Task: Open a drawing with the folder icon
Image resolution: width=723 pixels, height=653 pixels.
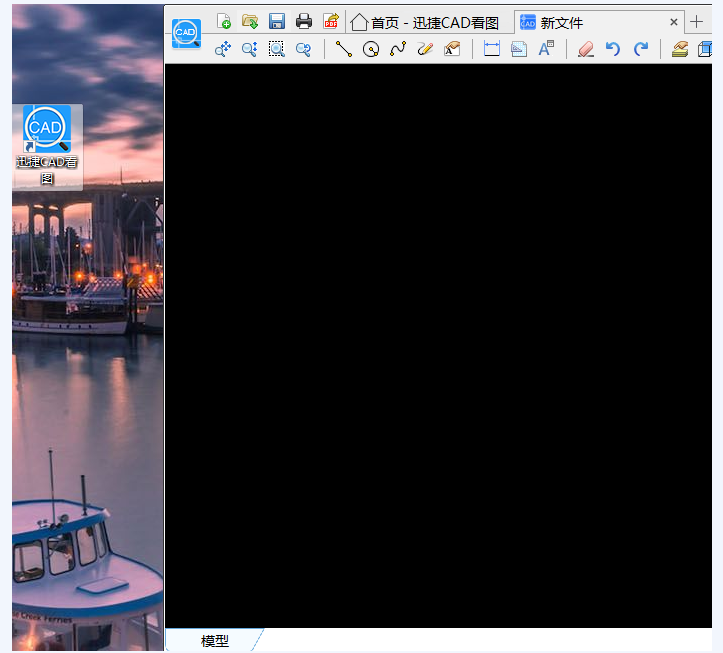Action: click(x=250, y=22)
